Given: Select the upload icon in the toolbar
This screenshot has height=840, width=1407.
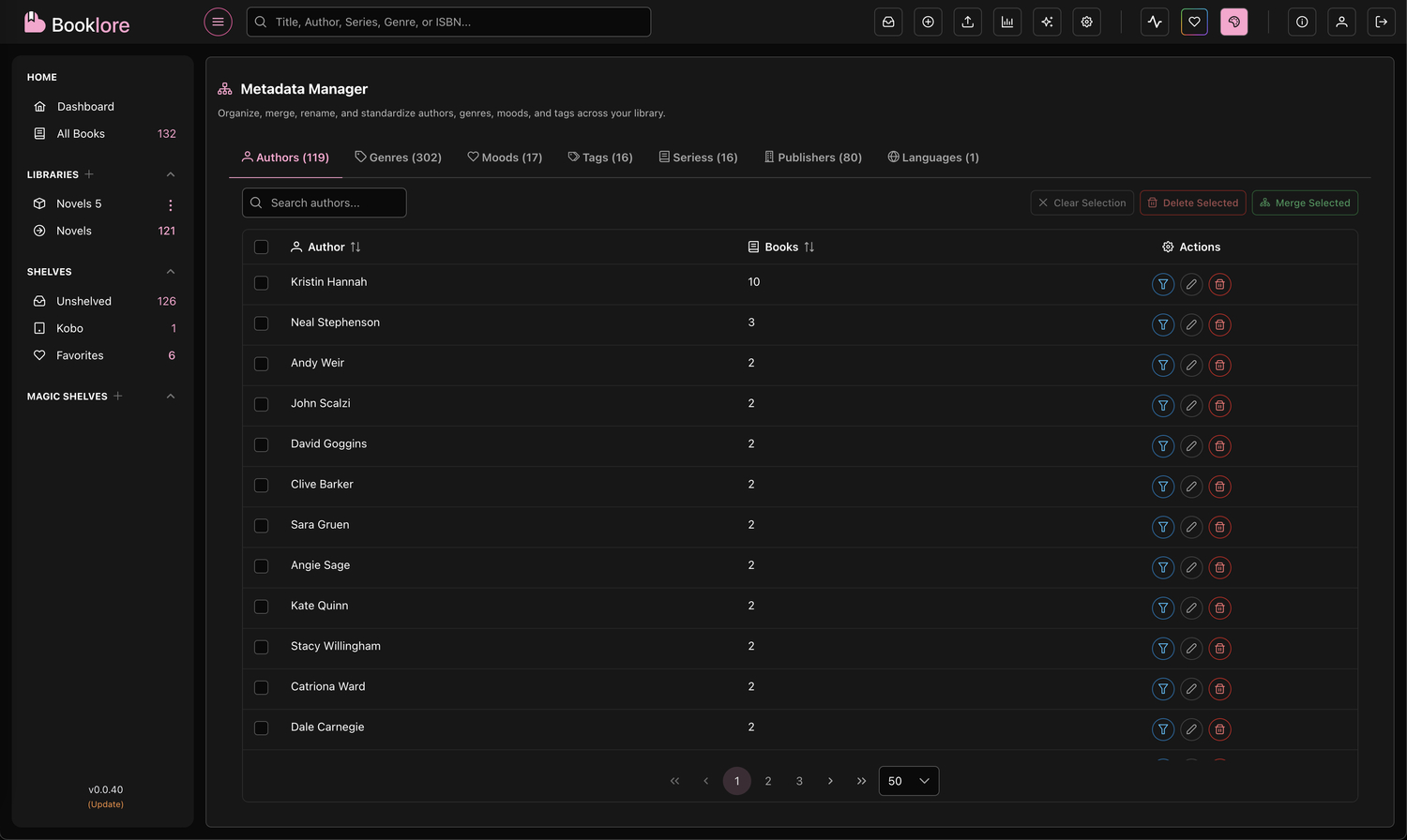Looking at the screenshot, I should click(x=967, y=22).
